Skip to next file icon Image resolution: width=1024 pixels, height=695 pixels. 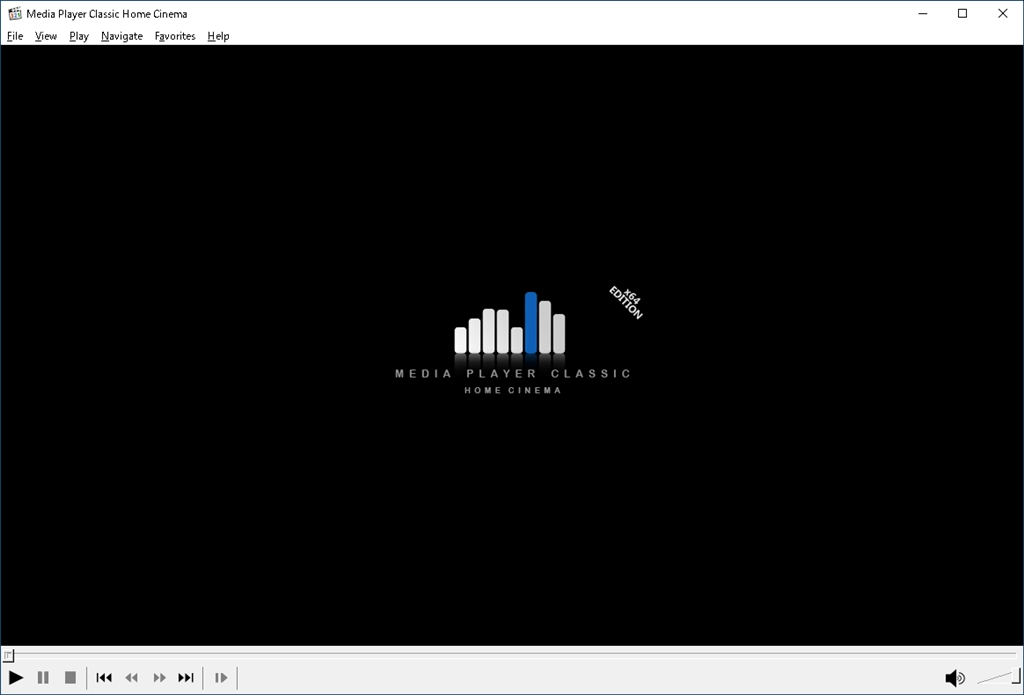(186, 678)
